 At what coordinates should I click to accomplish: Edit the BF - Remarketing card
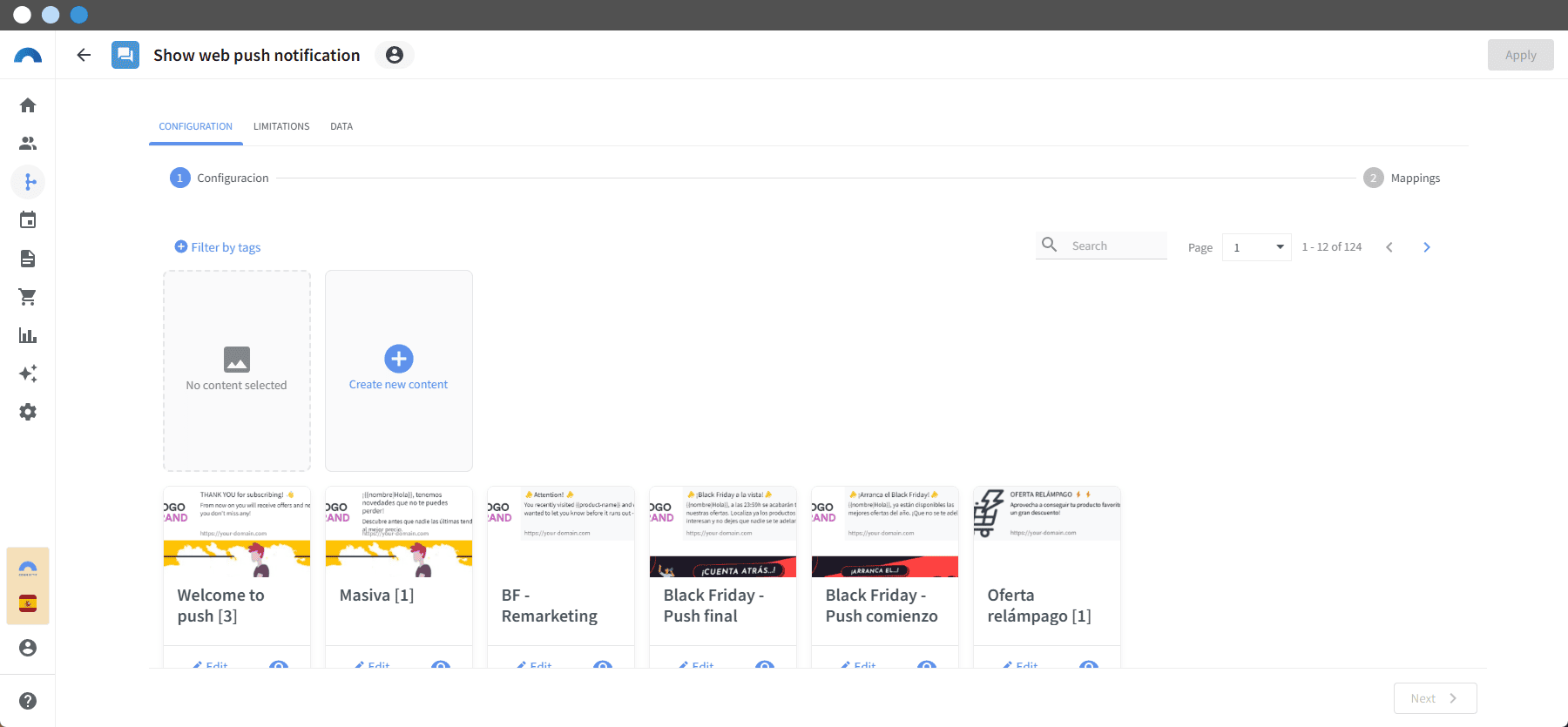(x=534, y=664)
